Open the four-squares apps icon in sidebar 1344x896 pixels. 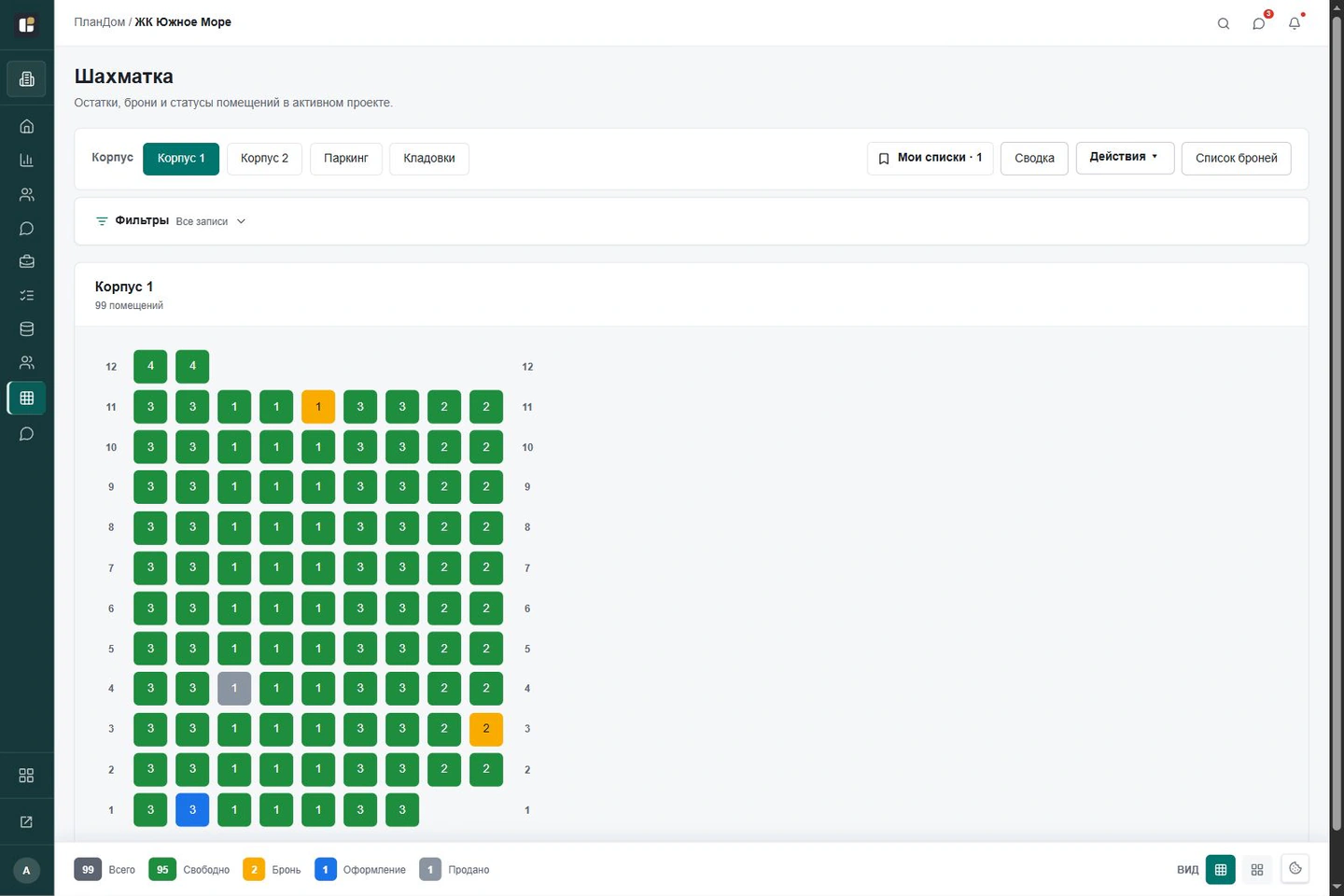(26, 776)
